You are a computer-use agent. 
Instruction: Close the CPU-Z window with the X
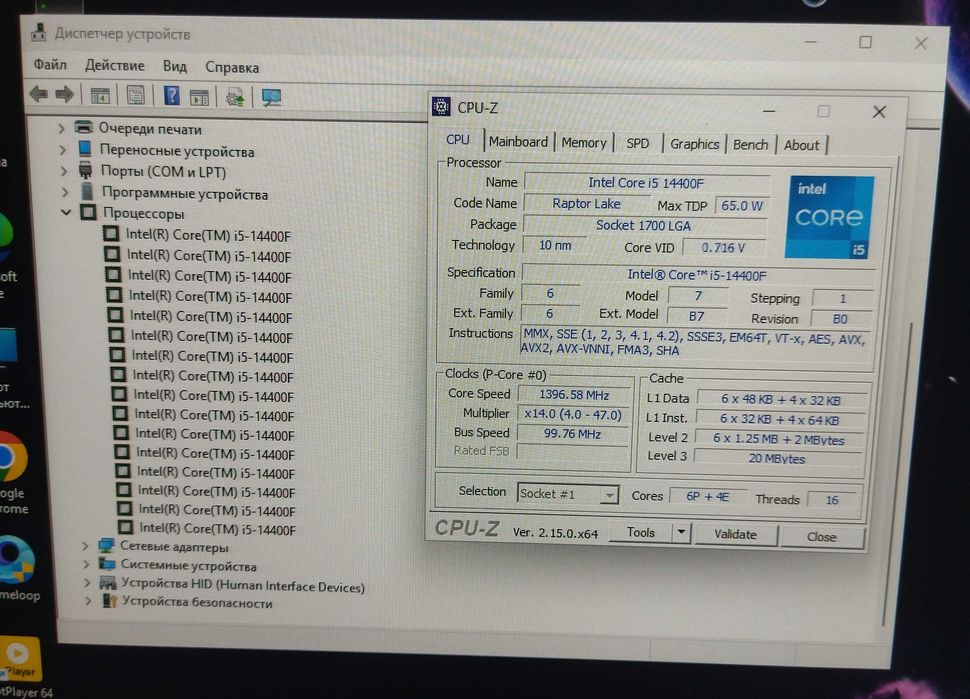pyautogui.click(x=879, y=112)
